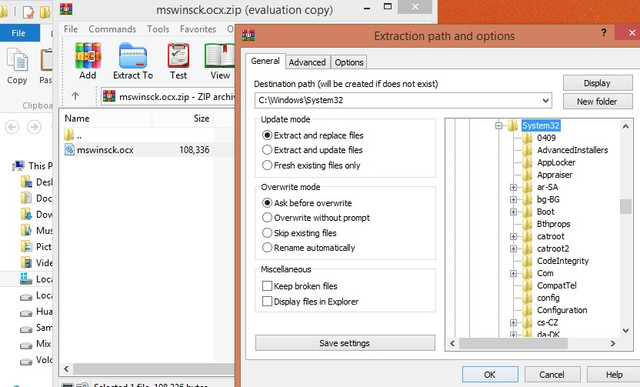This screenshot has width=640, height=387.
Task: Select Rename automatically option
Action: (267, 248)
